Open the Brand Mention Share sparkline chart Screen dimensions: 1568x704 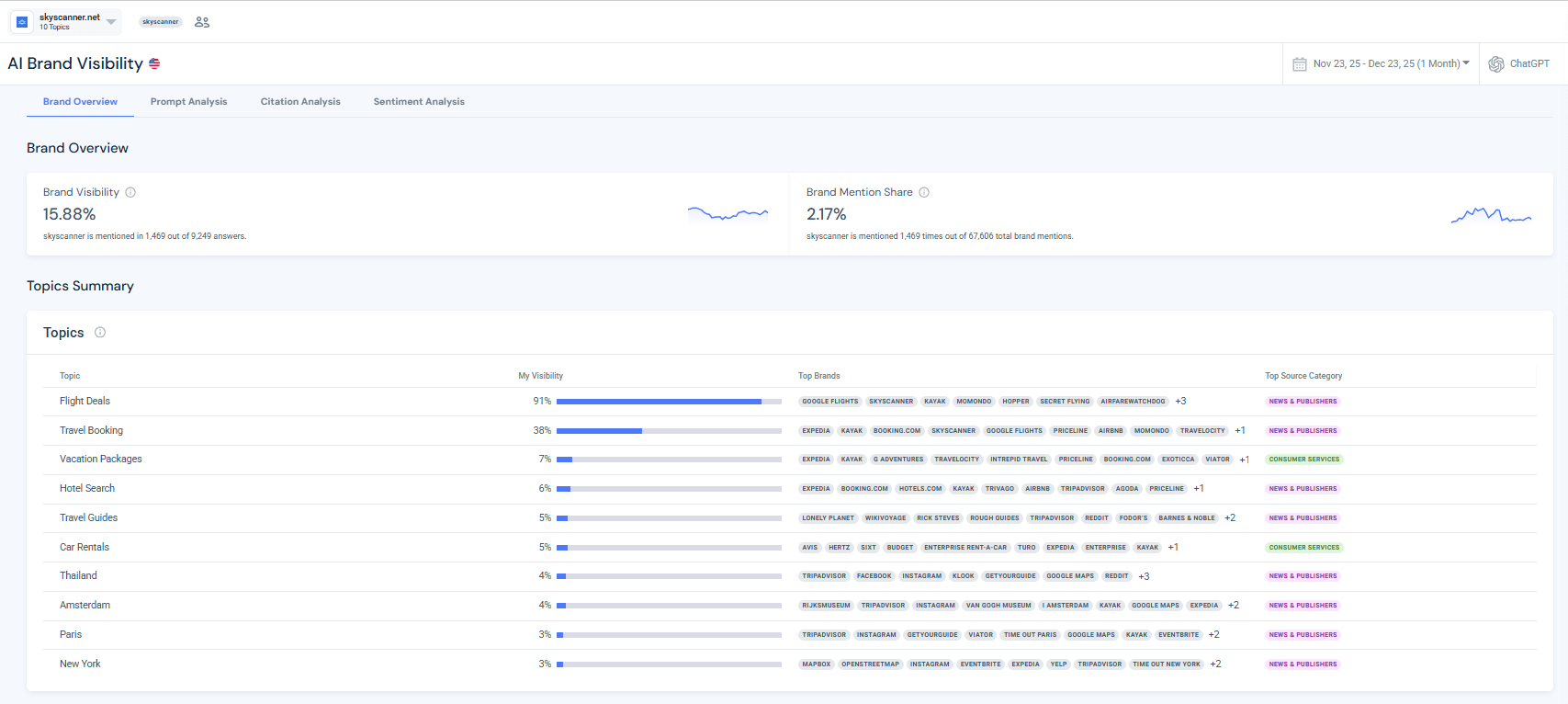coord(1491,215)
